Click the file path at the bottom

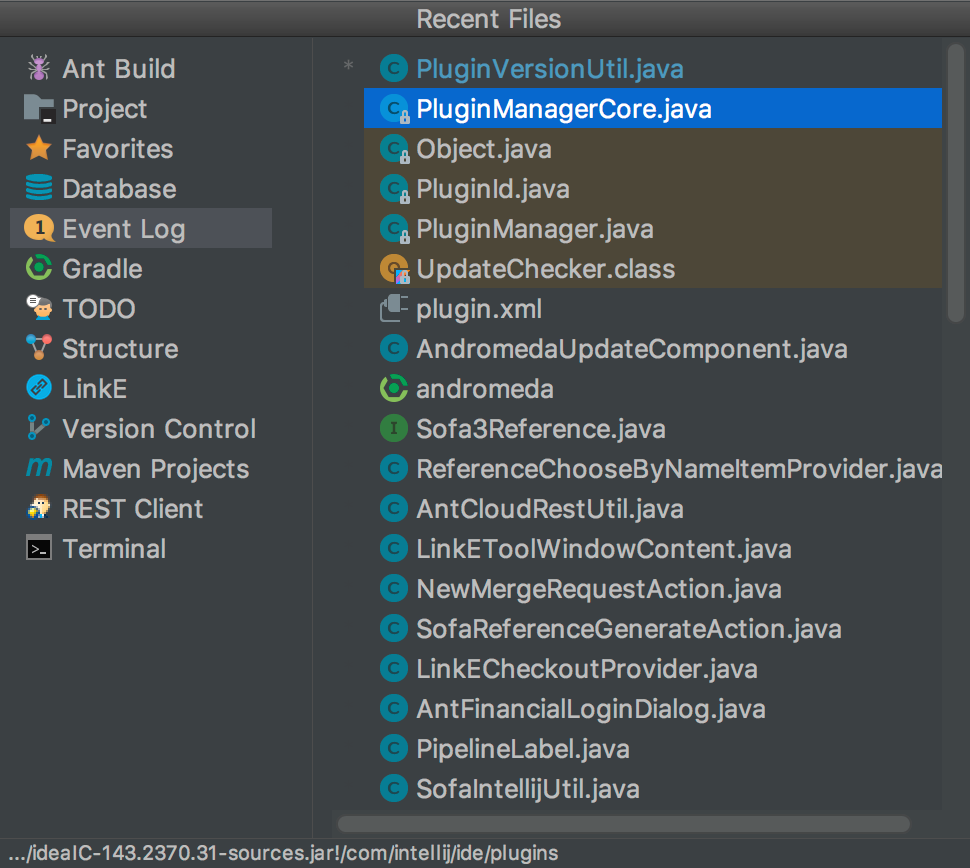pyautogui.click(x=283, y=853)
